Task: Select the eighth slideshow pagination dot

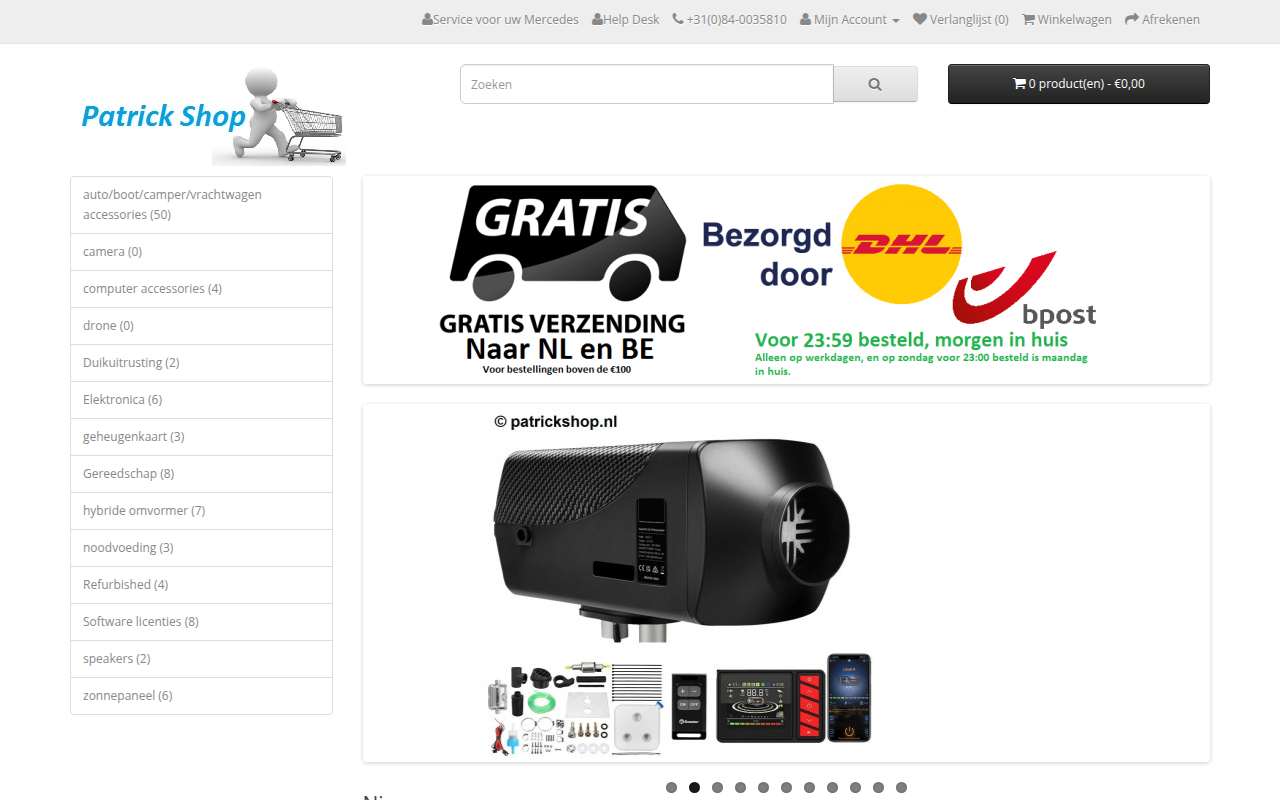Action: pos(832,788)
